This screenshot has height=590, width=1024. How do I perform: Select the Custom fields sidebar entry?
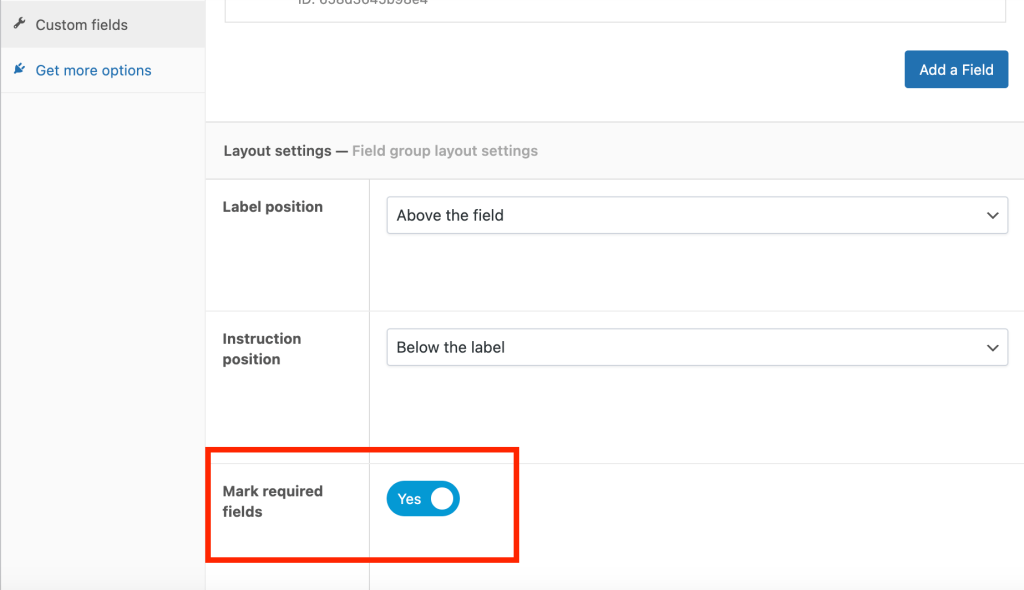click(81, 24)
